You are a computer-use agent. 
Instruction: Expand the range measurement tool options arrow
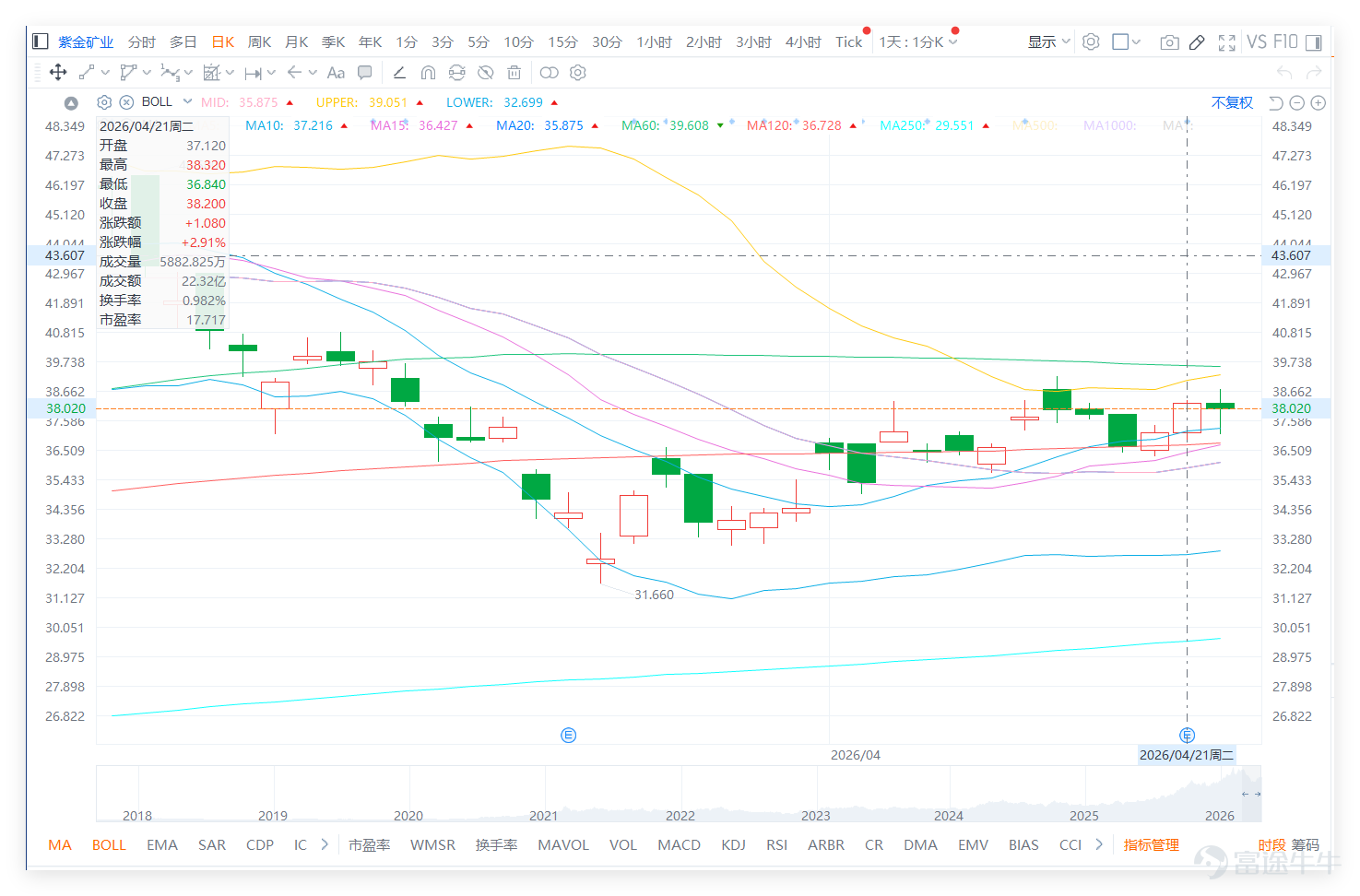click(272, 72)
